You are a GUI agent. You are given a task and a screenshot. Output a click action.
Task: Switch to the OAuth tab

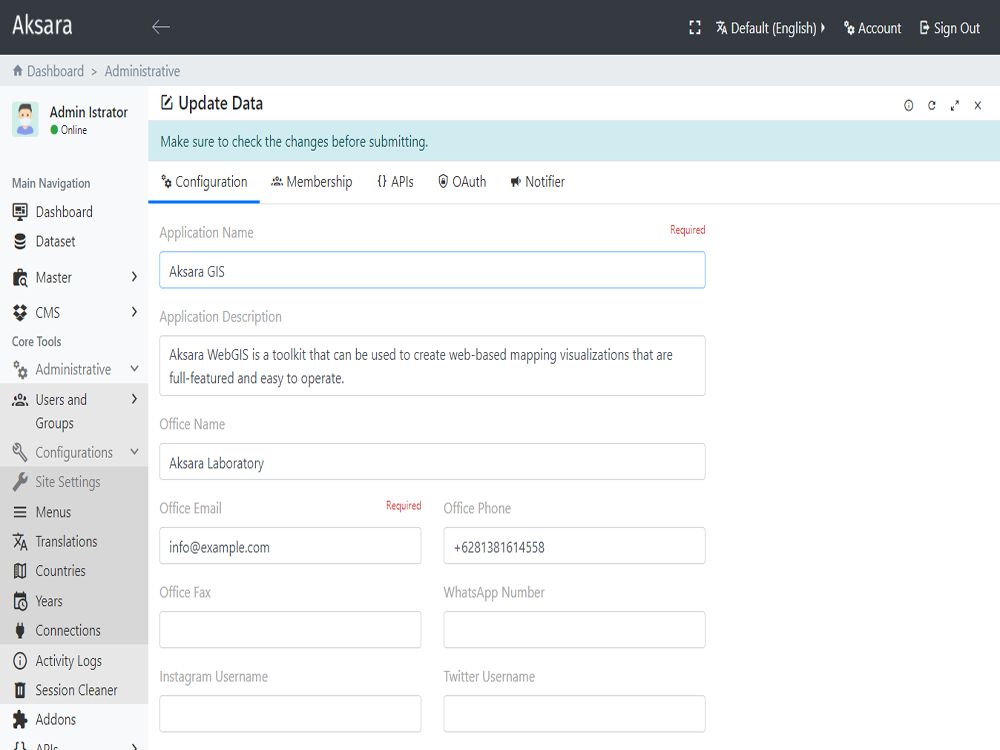click(x=462, y=182)
